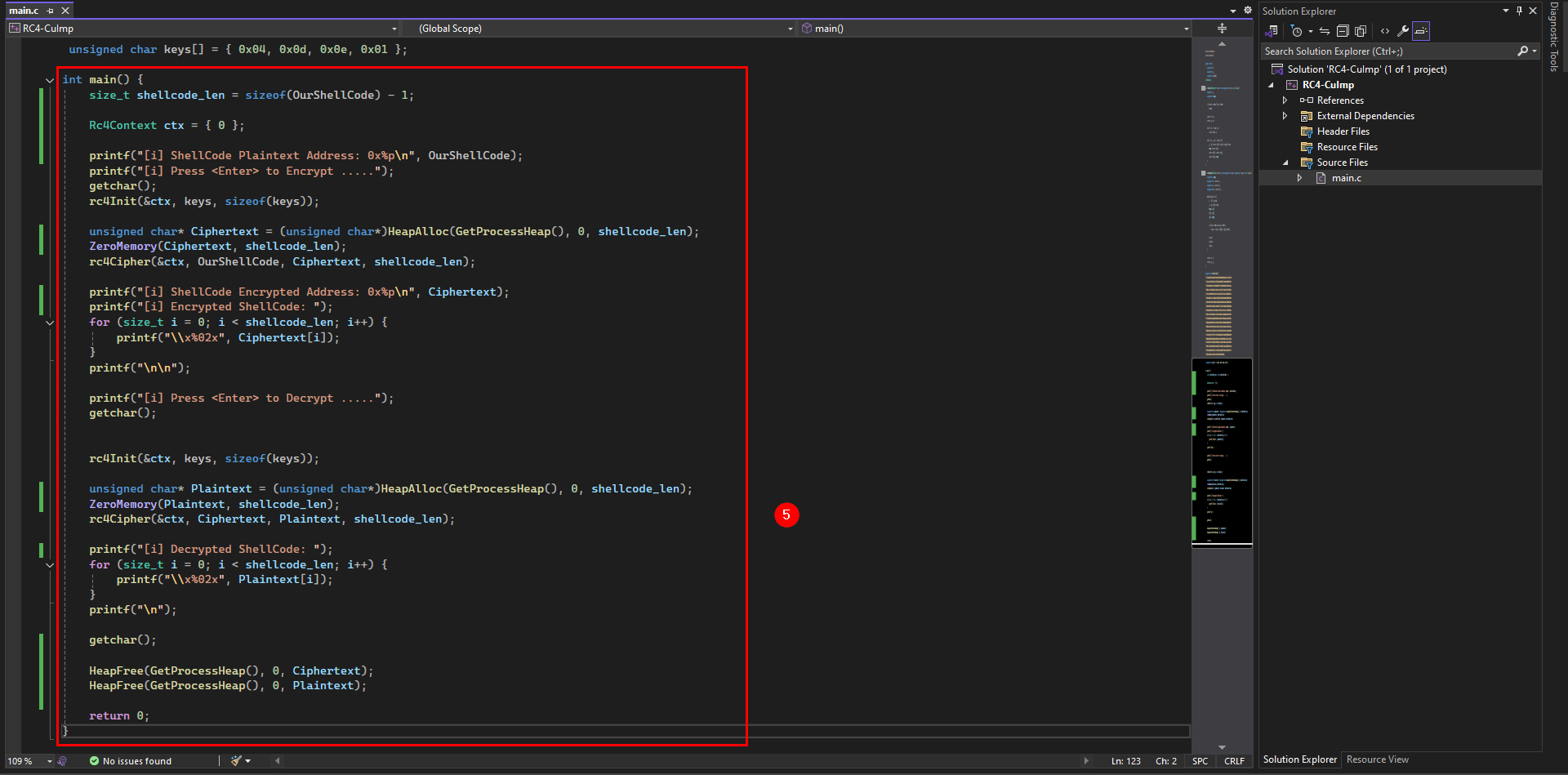The image size is (1568, 775).
Task: Toggle pin on main.c tab
Action: (x=51, y=11)
